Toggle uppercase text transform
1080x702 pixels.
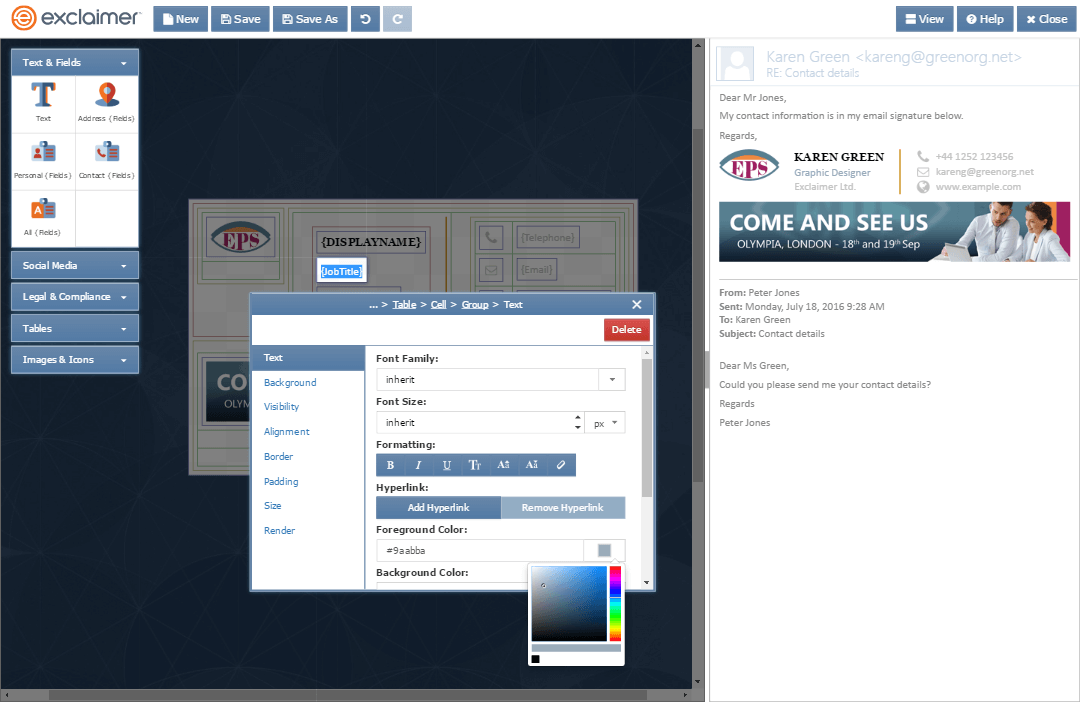click(503, 465)
